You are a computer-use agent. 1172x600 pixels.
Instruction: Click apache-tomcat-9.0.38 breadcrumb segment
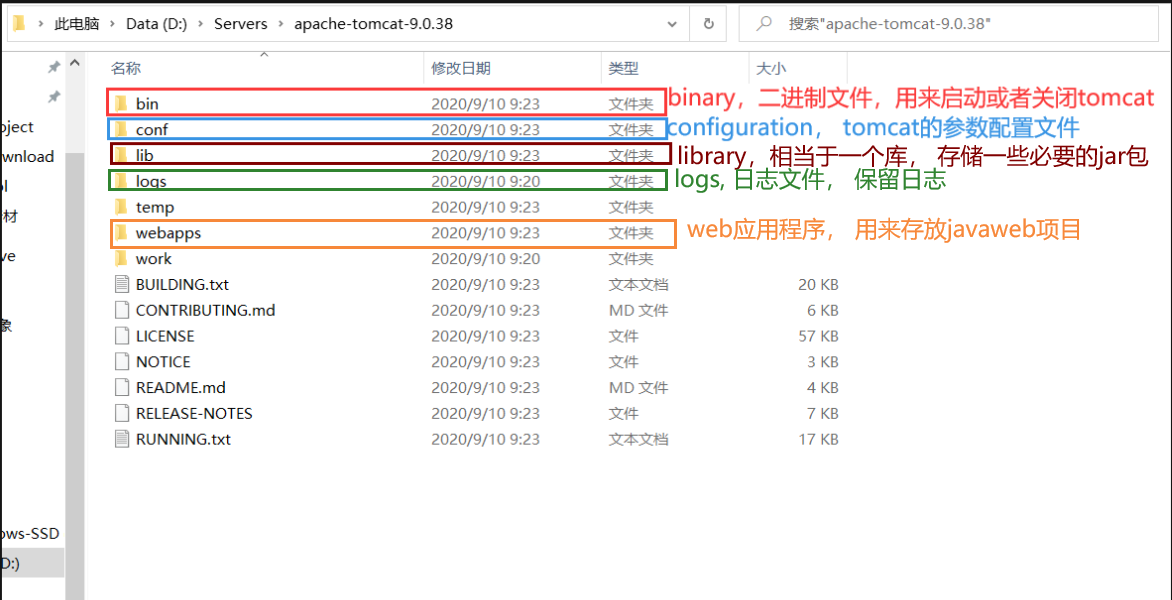(373, 24)
